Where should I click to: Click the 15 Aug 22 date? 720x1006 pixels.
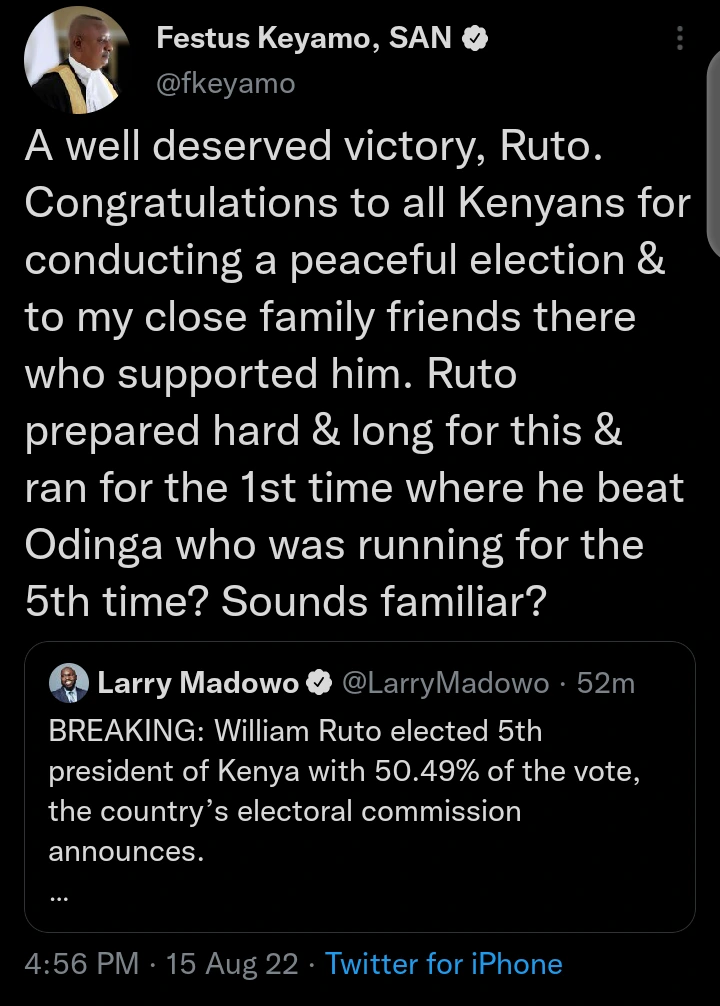232,964
